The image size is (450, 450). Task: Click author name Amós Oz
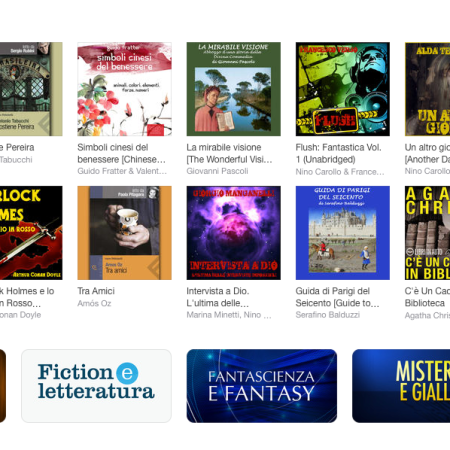[94, 303]
